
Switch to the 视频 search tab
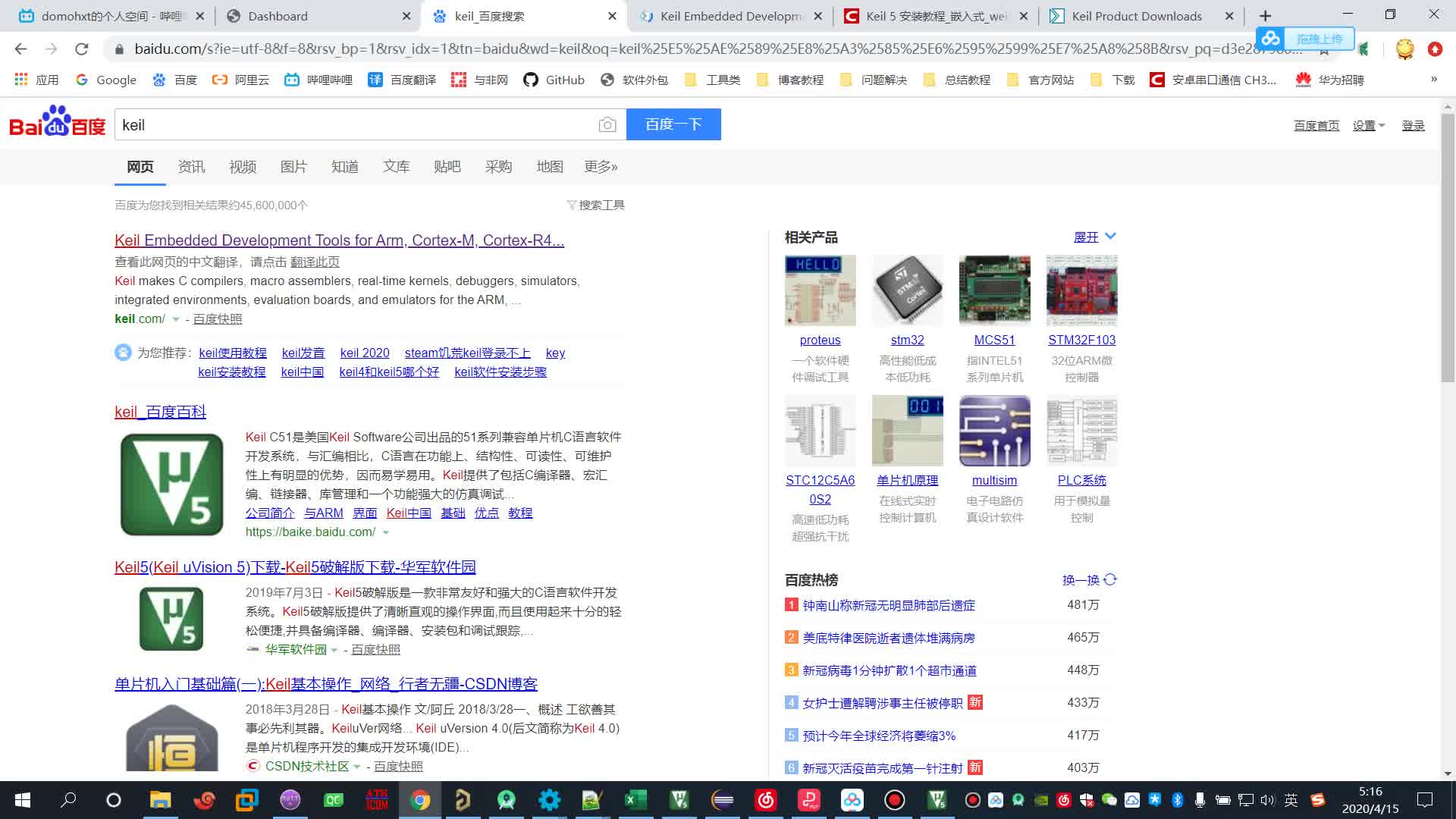coord(243,166)
